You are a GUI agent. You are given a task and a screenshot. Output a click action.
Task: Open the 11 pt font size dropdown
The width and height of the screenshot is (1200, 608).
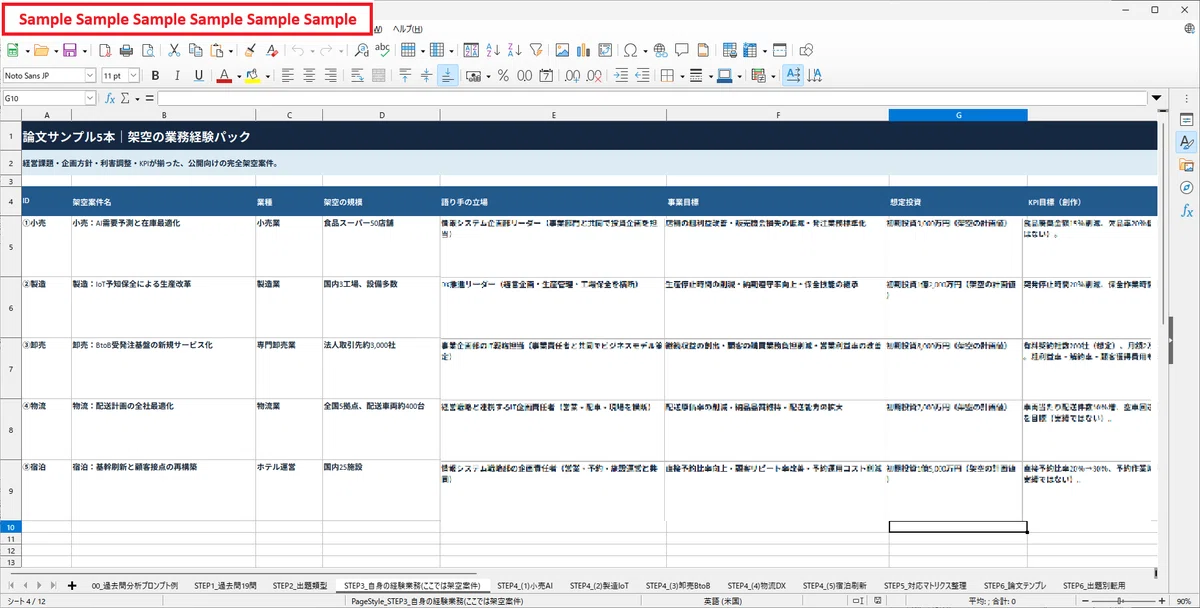click(134, 75)
